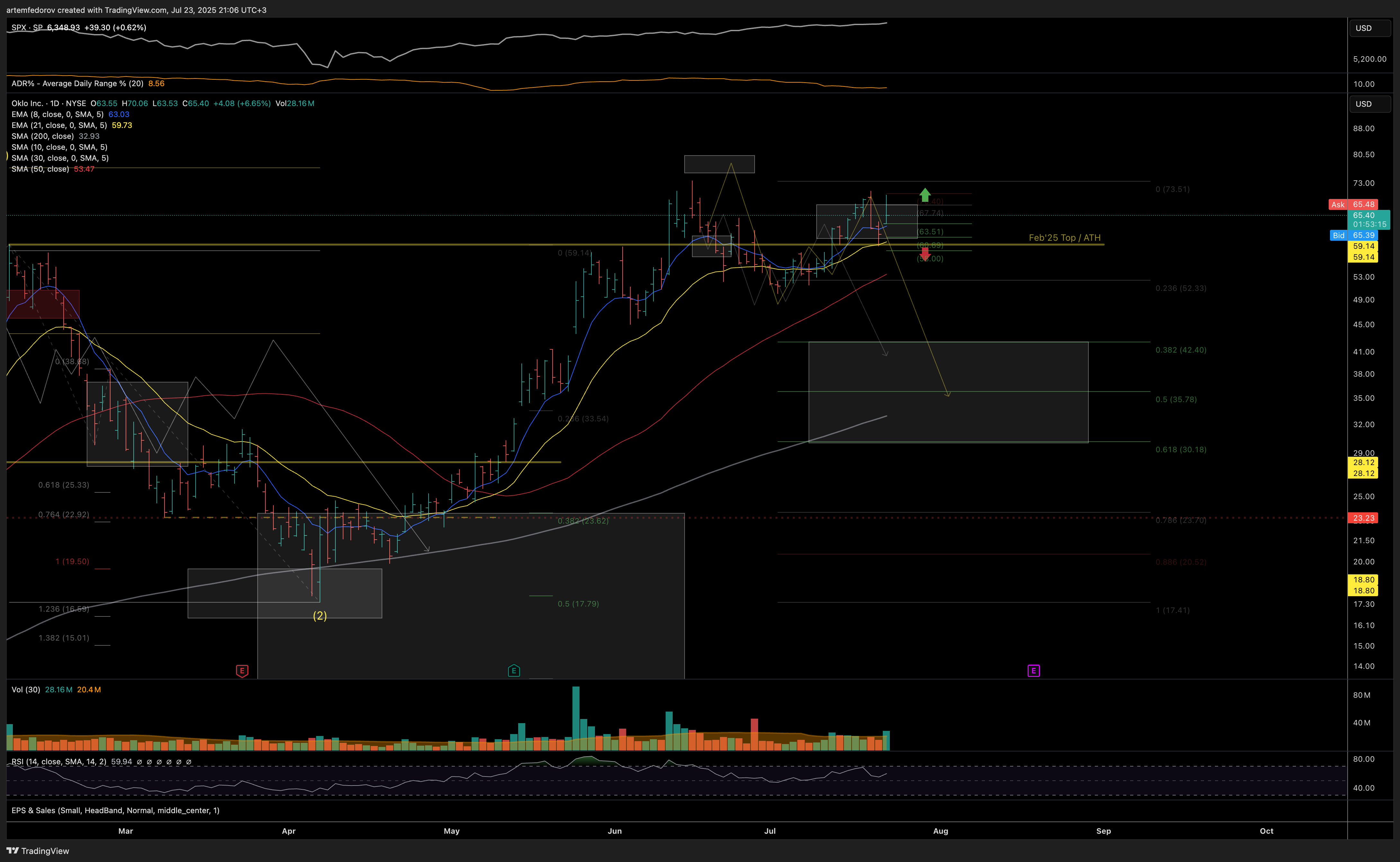This screenshot has width=1400, height=862.
Task: Select the SMA (50, close) legend
Action: click(40, 169)
